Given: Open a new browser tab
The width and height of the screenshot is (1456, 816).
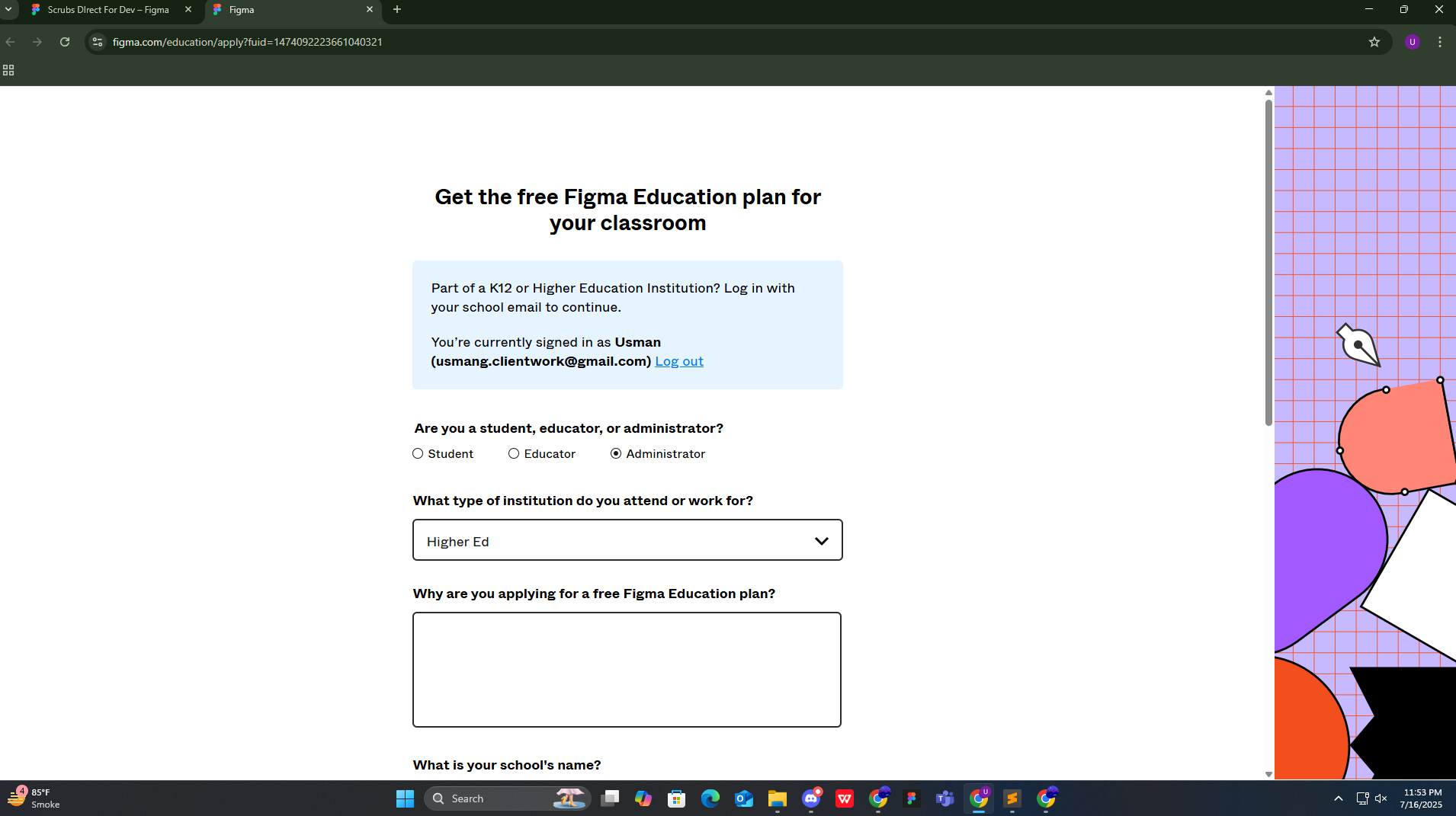Looking at the screenshot, I should click(x=397, y=10).
